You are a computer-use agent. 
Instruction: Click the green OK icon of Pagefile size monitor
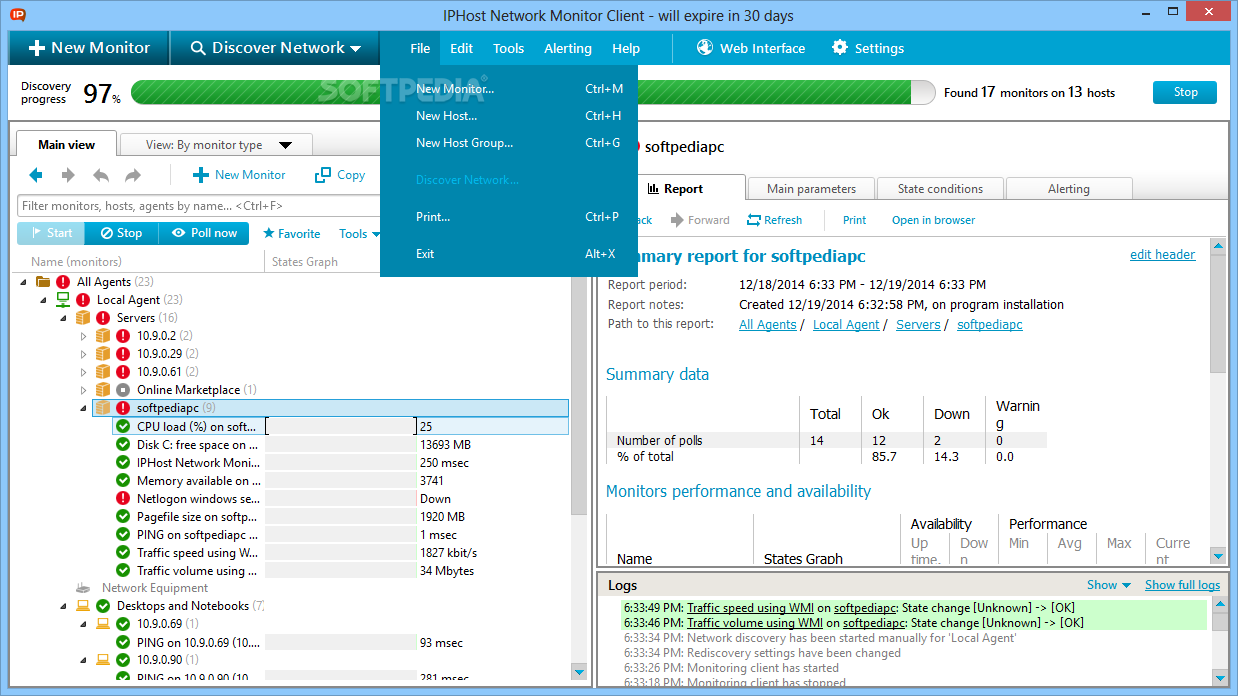123,517
